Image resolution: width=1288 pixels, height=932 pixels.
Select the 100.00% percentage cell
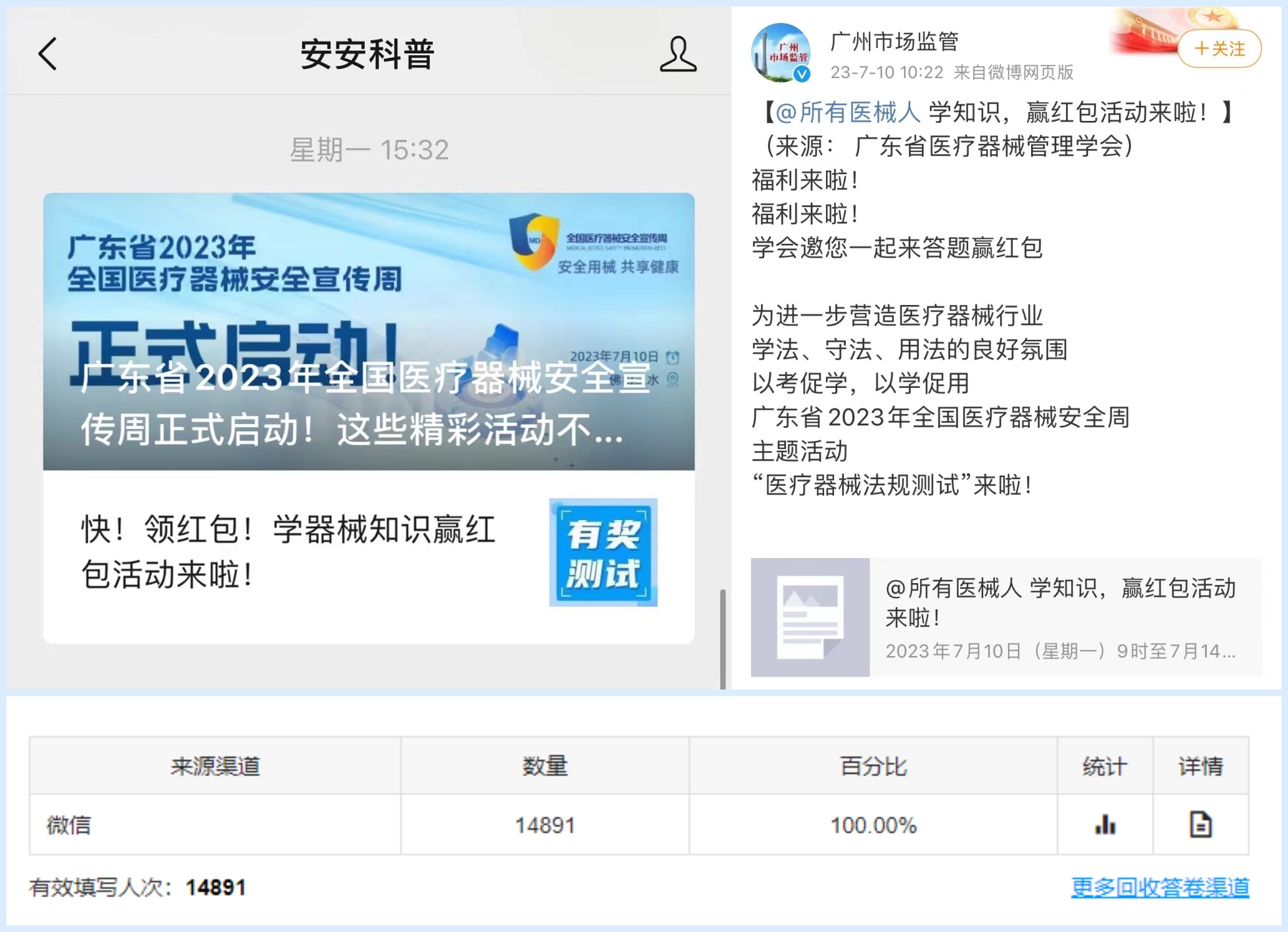coord(873,825)
